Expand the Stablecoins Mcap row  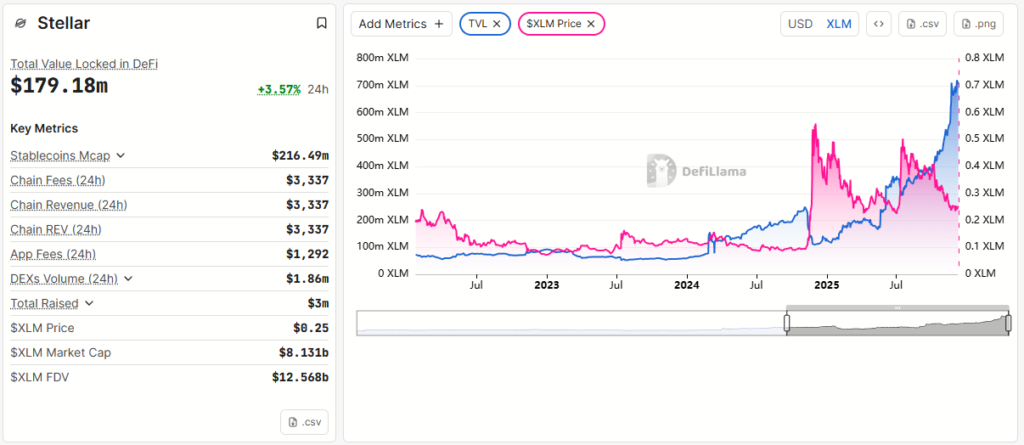point(121,156)
